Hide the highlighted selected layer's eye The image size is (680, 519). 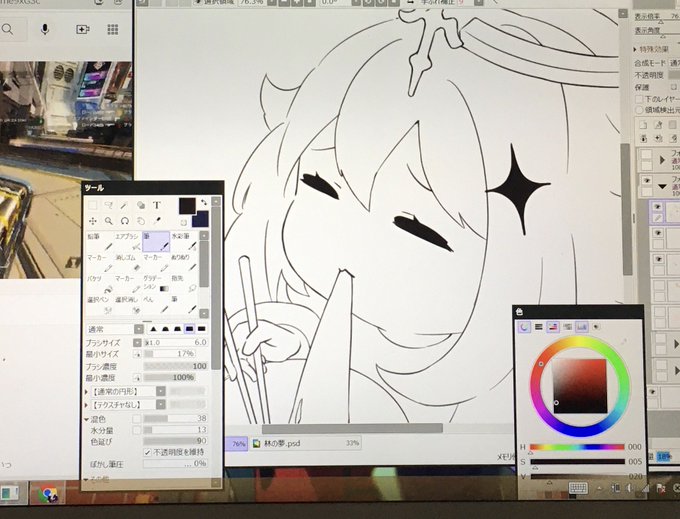coord(658,207)
